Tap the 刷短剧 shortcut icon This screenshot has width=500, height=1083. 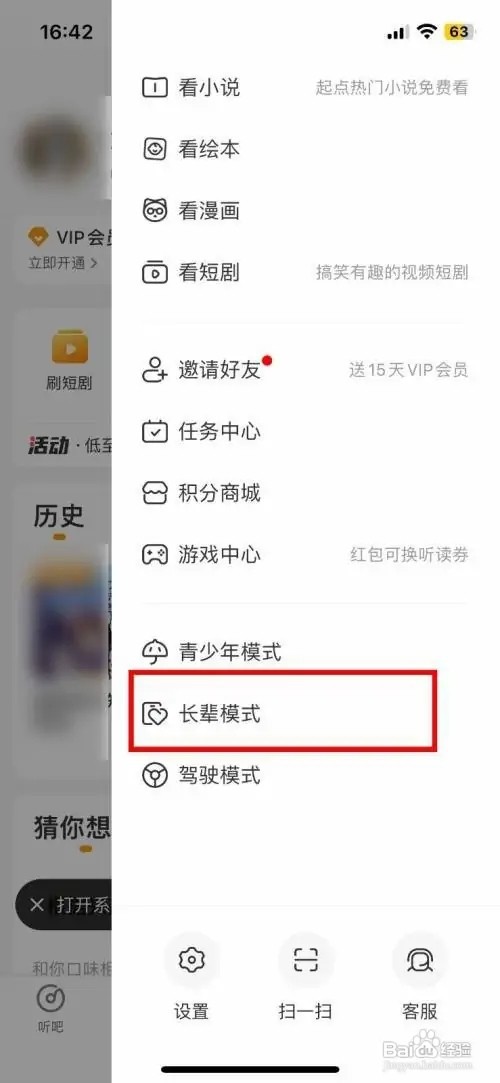click(x=69, y=349)
